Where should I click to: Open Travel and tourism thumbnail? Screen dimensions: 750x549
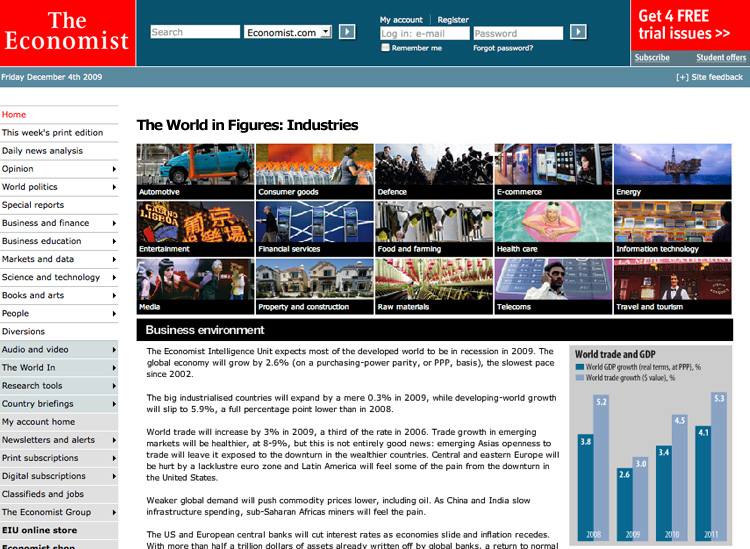(673, 286)
